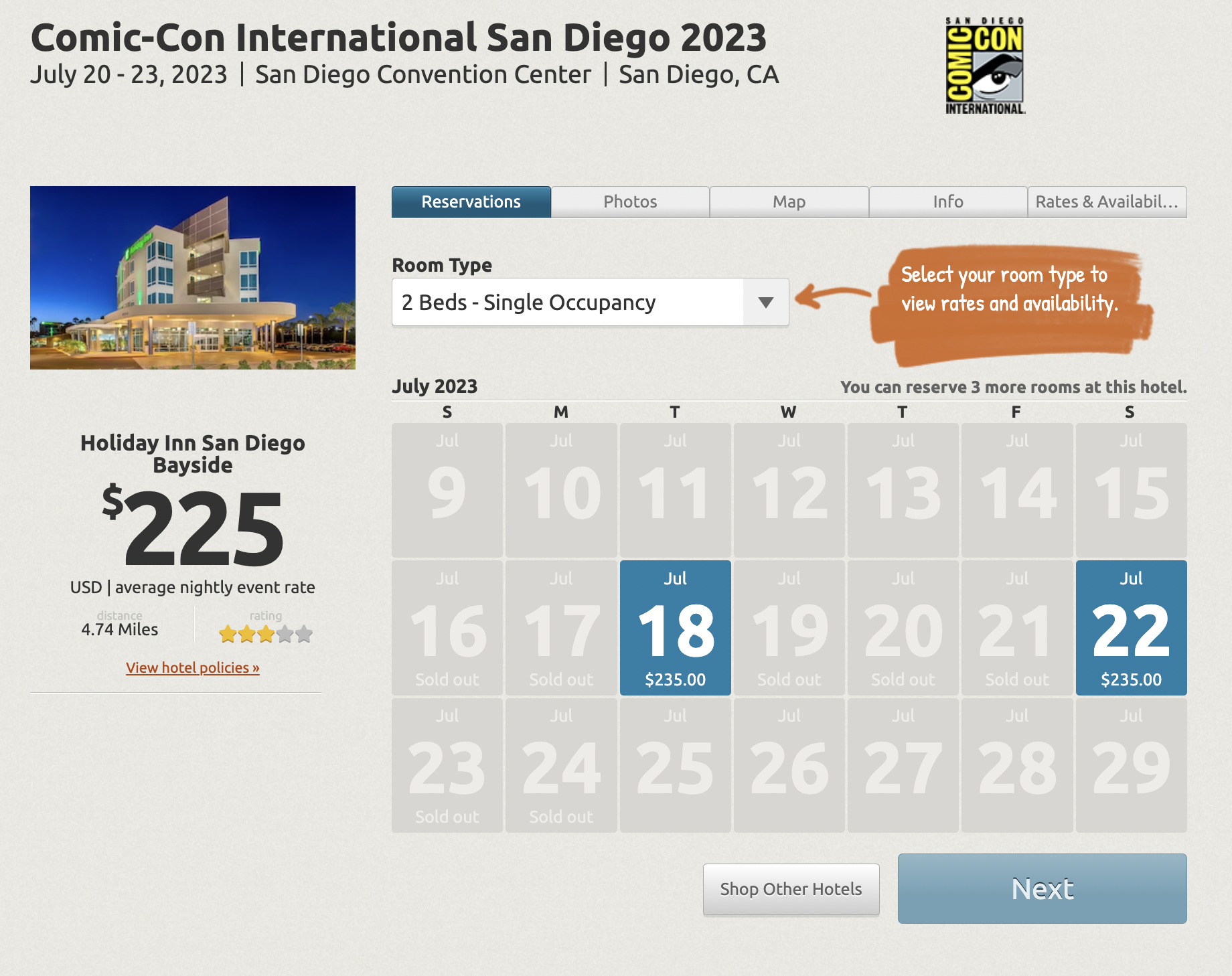1232x976 pixels.
Task: Click the July 15 calendar cell
Action: [1131, 490]
